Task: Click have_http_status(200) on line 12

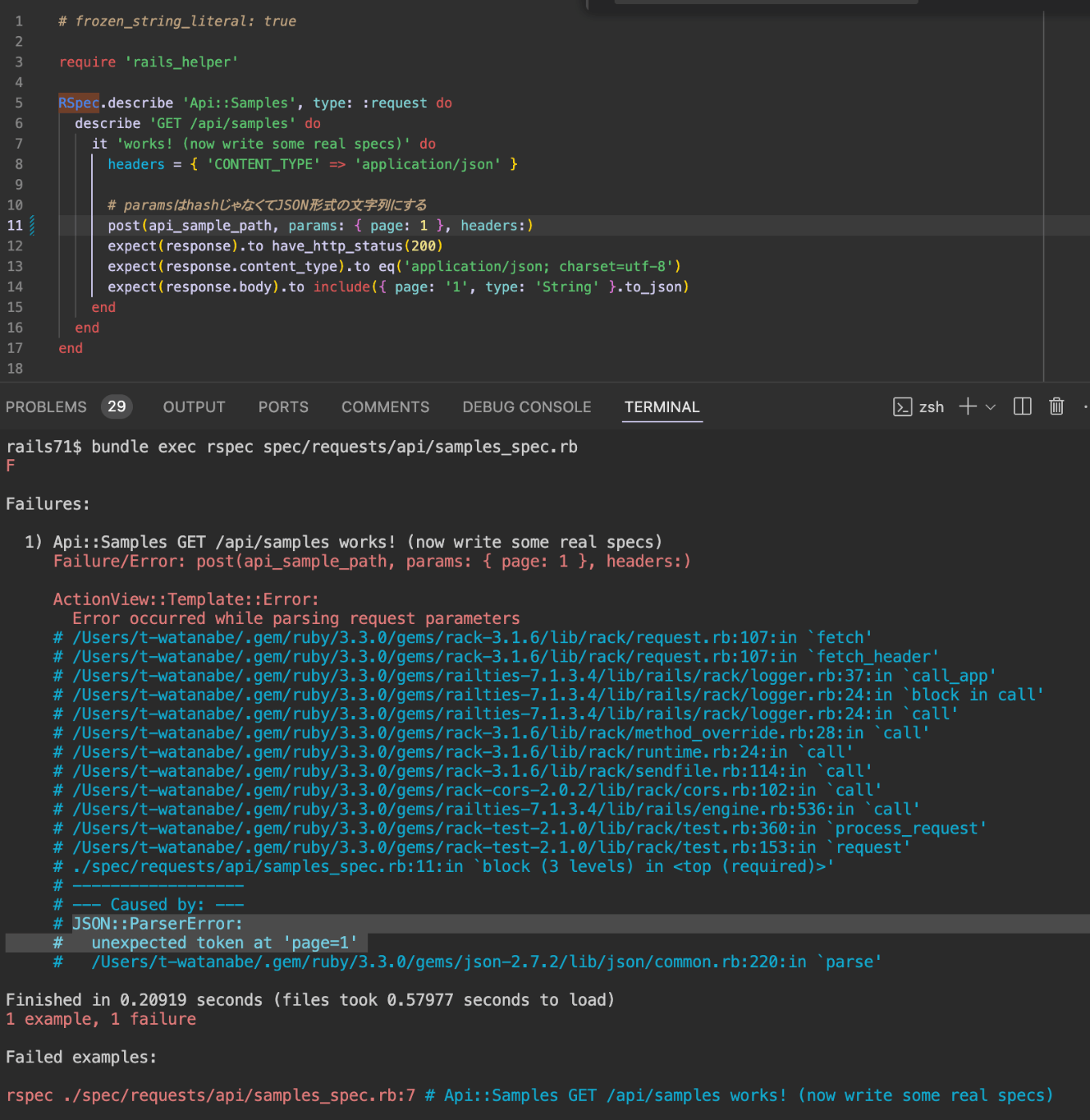Action: point(357,246)
